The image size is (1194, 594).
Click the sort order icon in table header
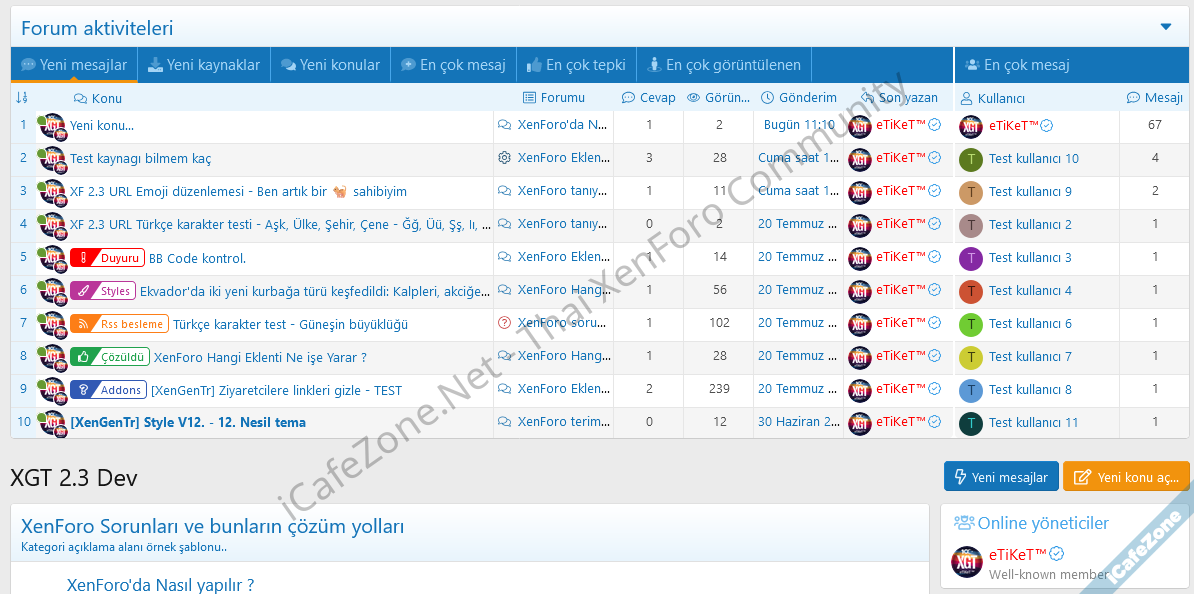(x=22, y=98)
